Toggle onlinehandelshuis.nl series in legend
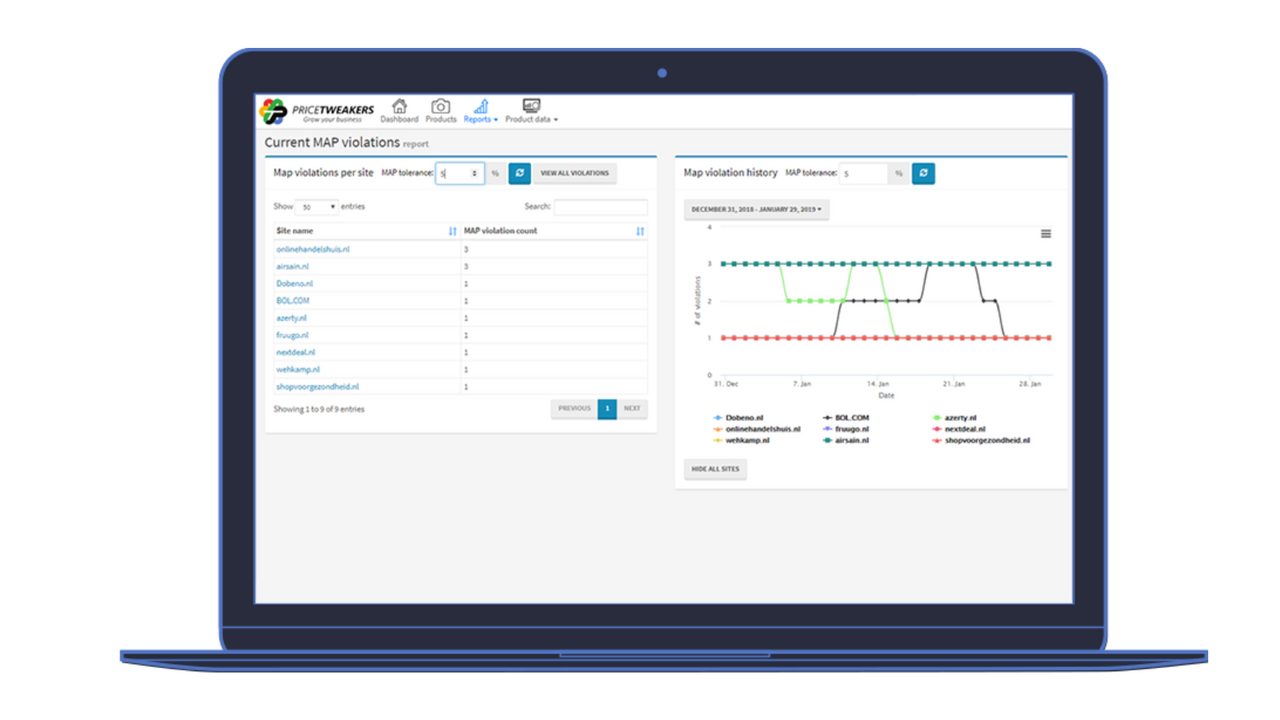 click(756, 428)
